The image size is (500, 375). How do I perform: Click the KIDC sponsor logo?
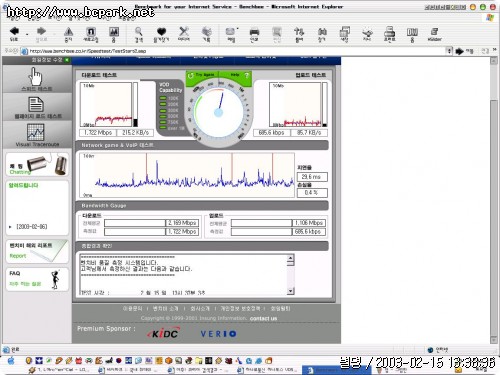(163, 333)
